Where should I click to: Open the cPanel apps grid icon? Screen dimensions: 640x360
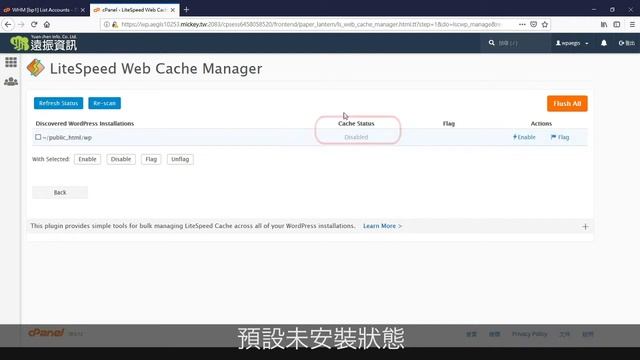(x=11, y=62)
